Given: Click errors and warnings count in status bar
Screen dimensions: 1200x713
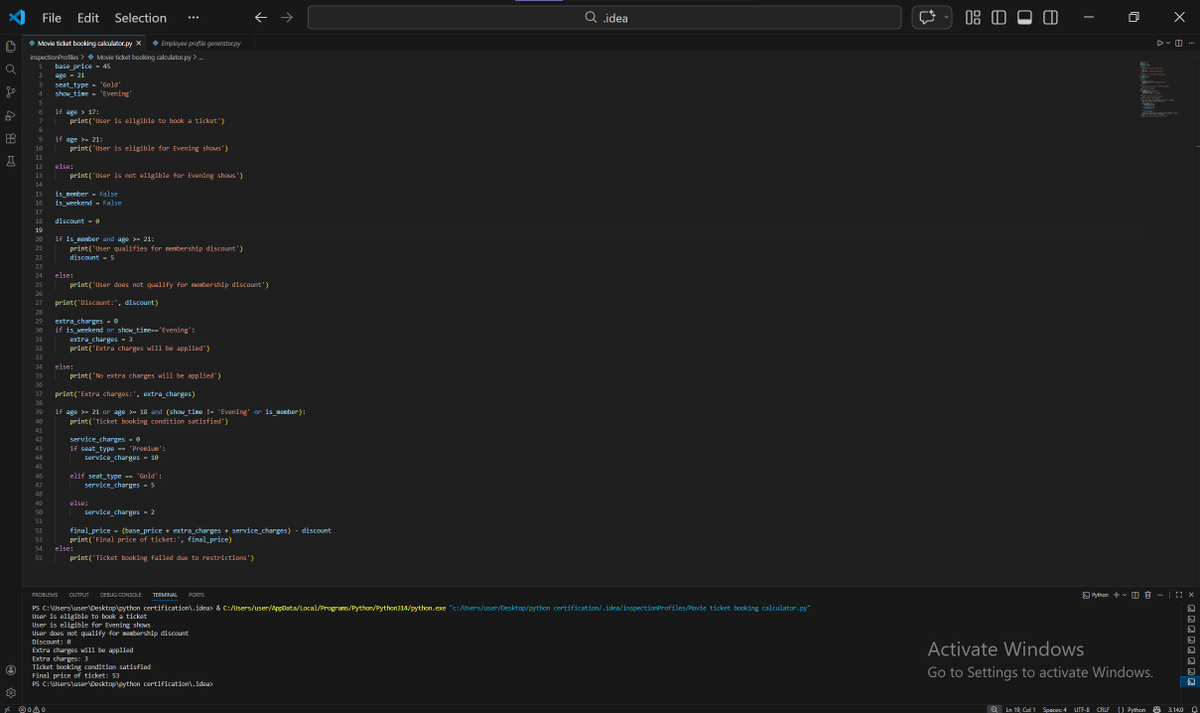Looking at the screenshot, I should pos(32,709).
